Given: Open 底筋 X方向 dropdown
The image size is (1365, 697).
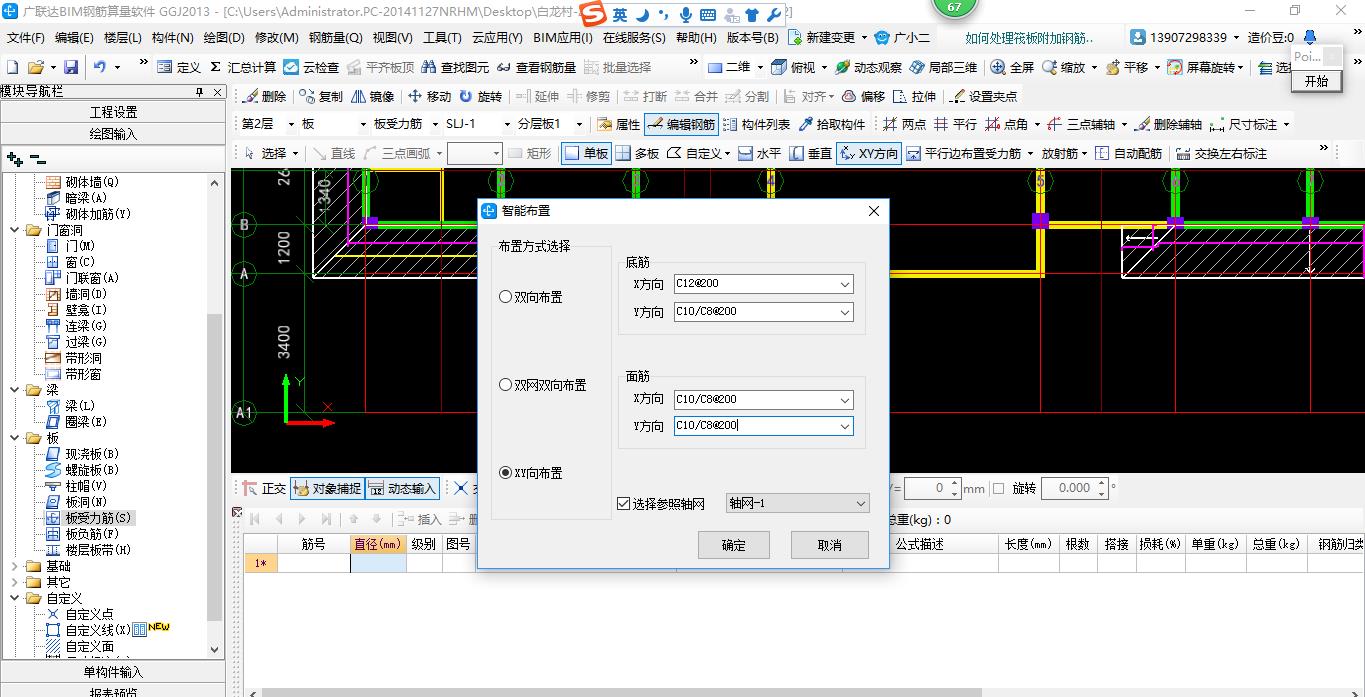Looking at the screenshot, I should pyautogui.click(x=845, y=284).
